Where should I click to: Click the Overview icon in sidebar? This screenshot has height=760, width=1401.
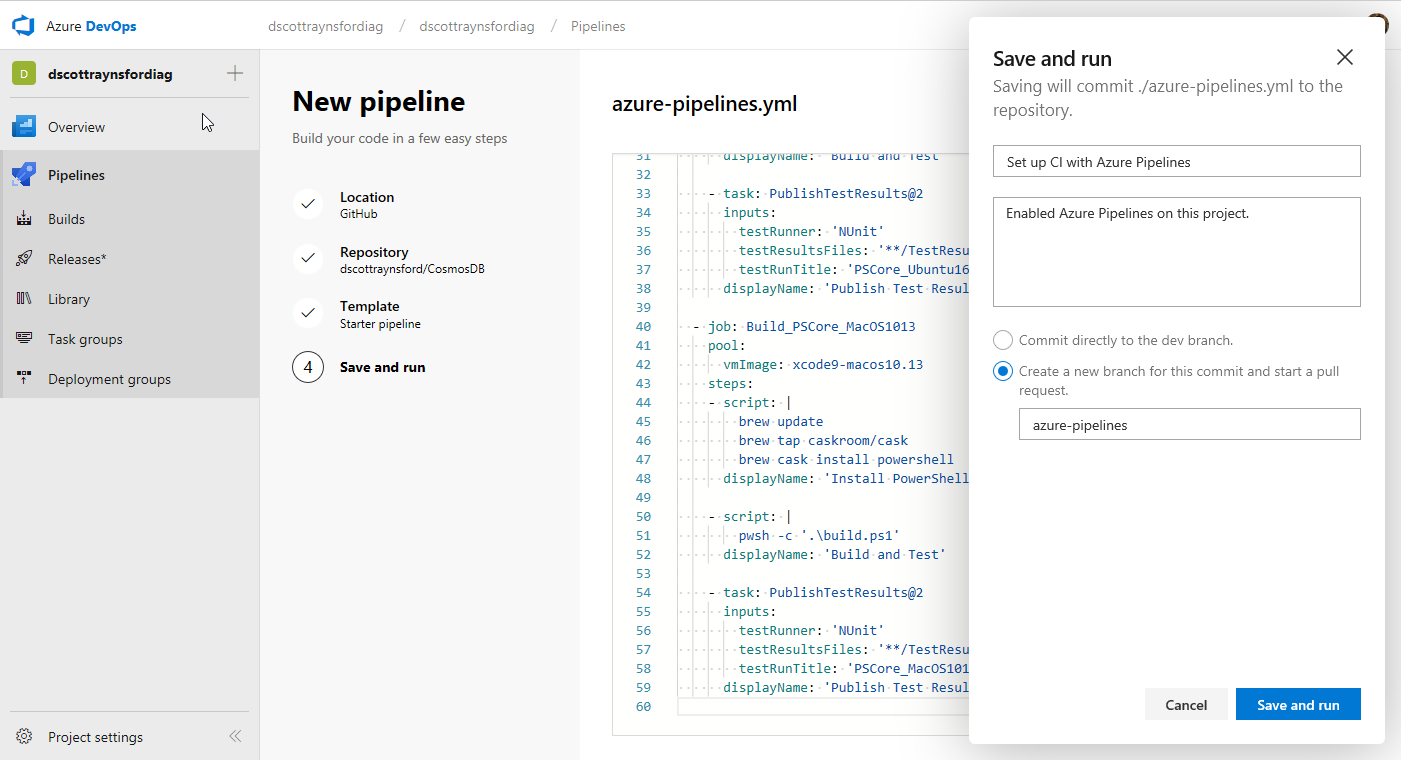[x=24, y=127]
